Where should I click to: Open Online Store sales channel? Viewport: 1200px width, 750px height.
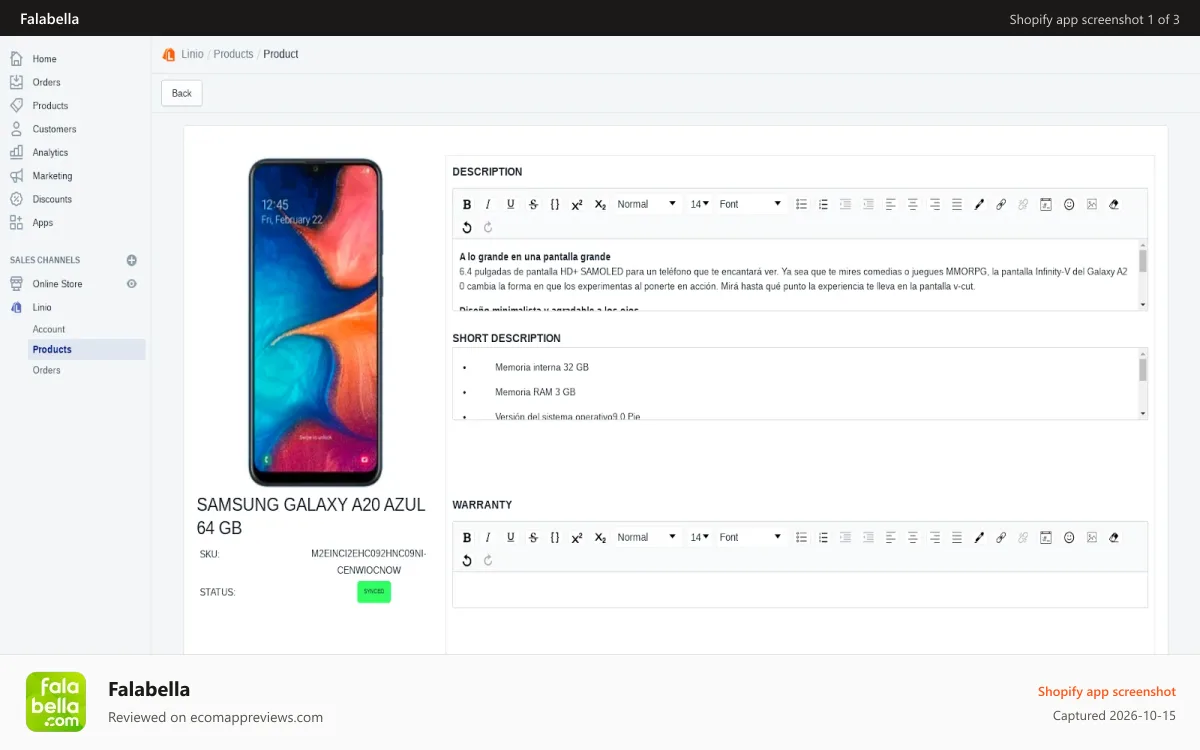57,284
